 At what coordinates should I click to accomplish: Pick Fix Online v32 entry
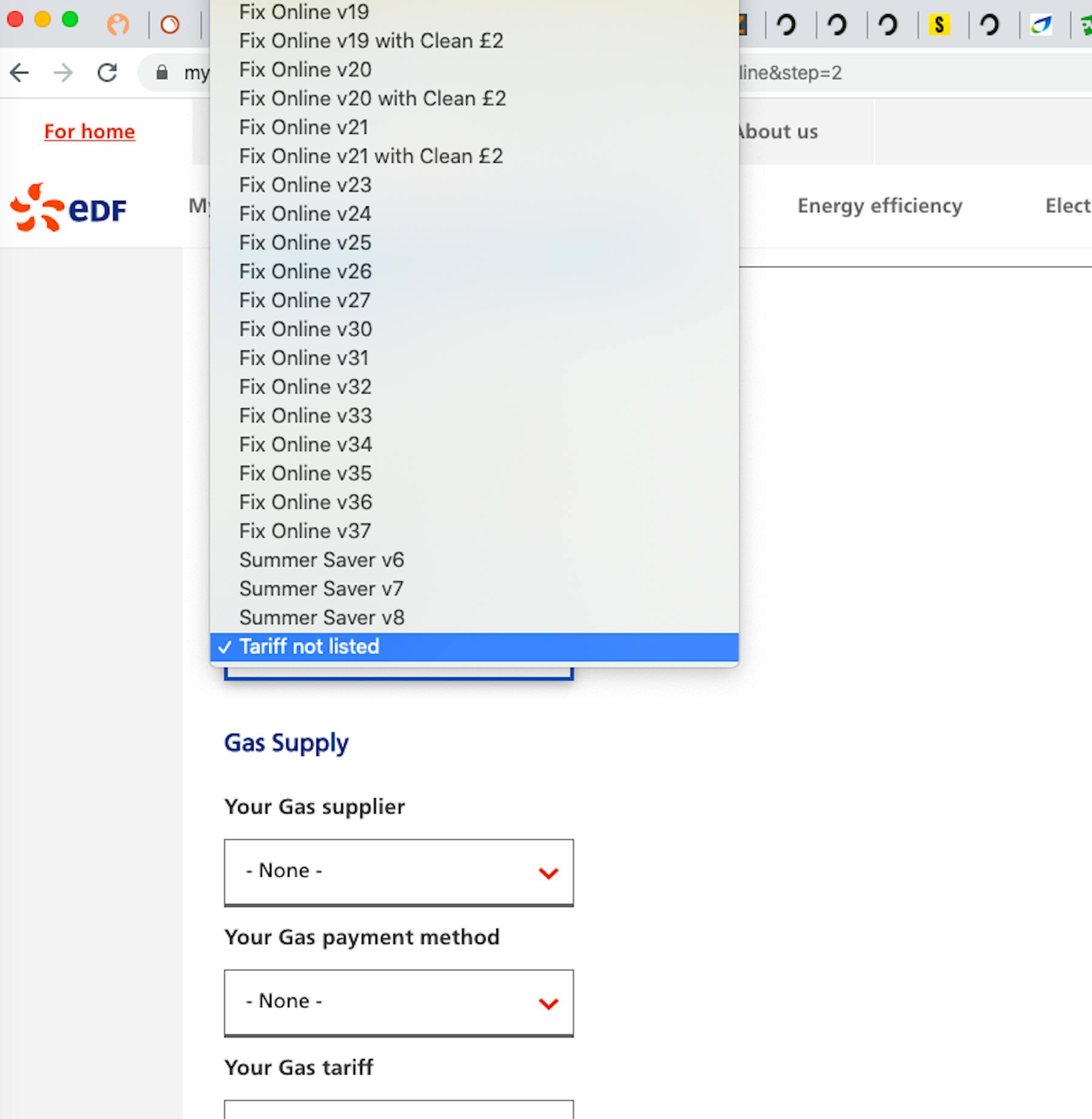(474, 386)
